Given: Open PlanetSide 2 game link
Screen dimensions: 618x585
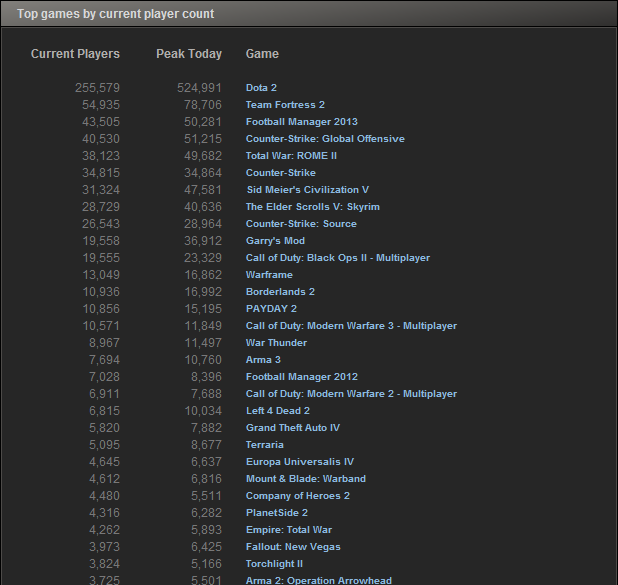Looking at the screenshot, I should point(277,513).
